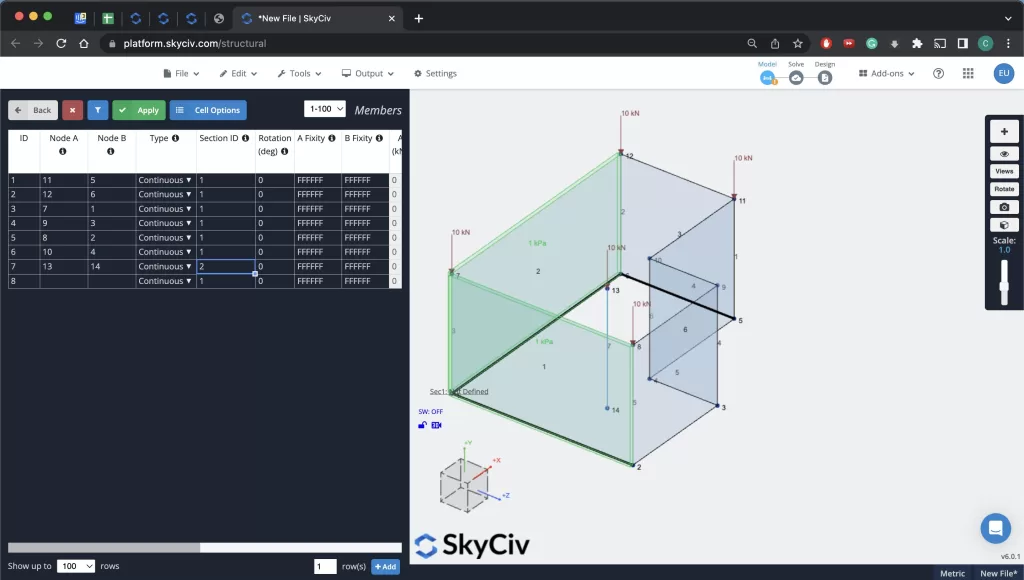
Task: Open the help question mark icon
Action: point(938,74)
